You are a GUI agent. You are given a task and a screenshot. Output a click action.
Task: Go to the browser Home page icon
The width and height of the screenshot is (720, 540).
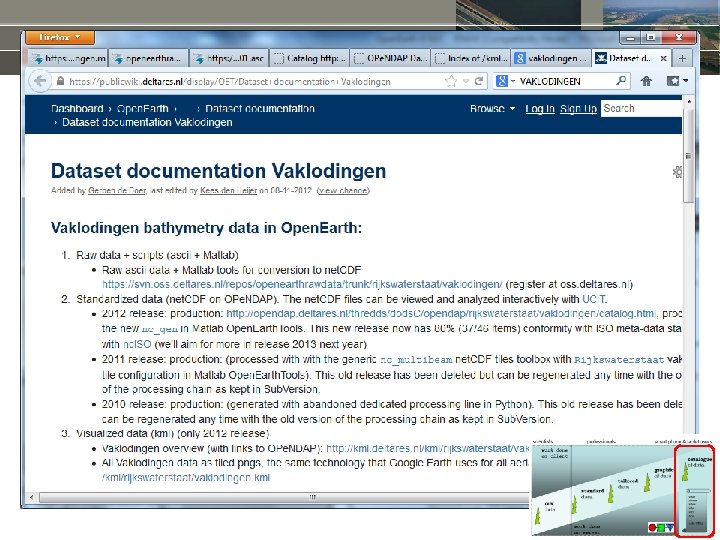pos(647,81)
